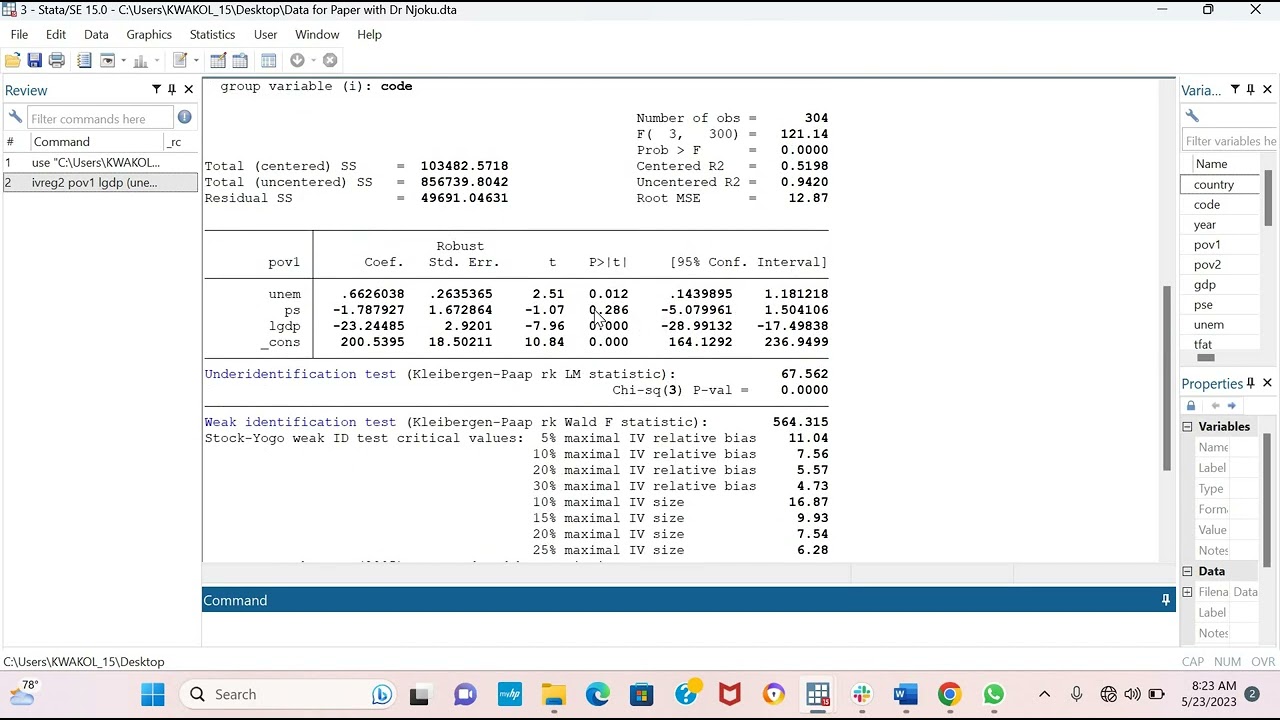Click the _rc column header
The height and width of the screenshot is (720, 1280).
click(x=175, y=142)
